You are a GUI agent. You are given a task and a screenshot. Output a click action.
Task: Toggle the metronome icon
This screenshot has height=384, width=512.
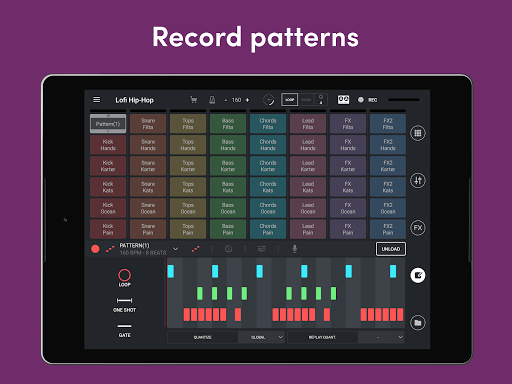212,100
